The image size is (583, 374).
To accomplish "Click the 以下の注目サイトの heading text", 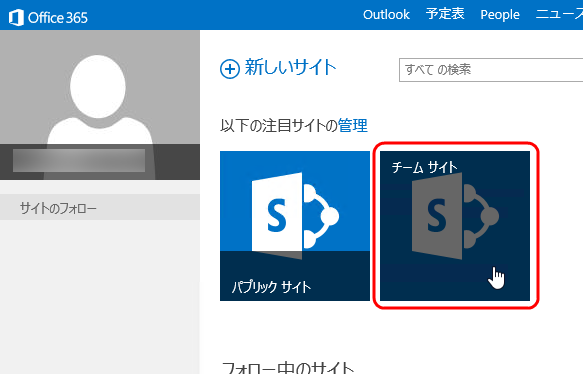I will point(279,126).
